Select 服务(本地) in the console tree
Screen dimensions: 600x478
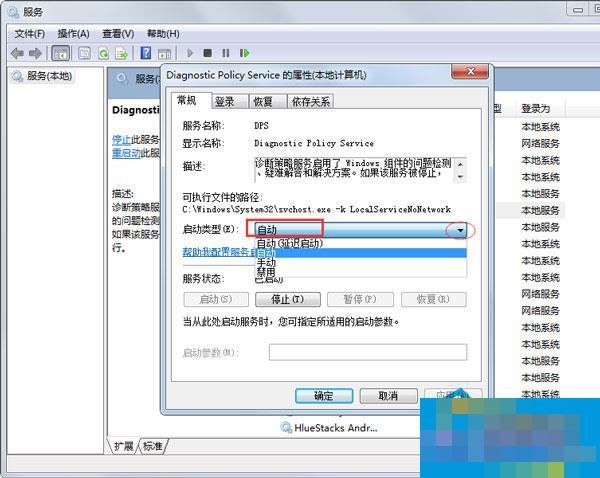(x=42, y=76)
